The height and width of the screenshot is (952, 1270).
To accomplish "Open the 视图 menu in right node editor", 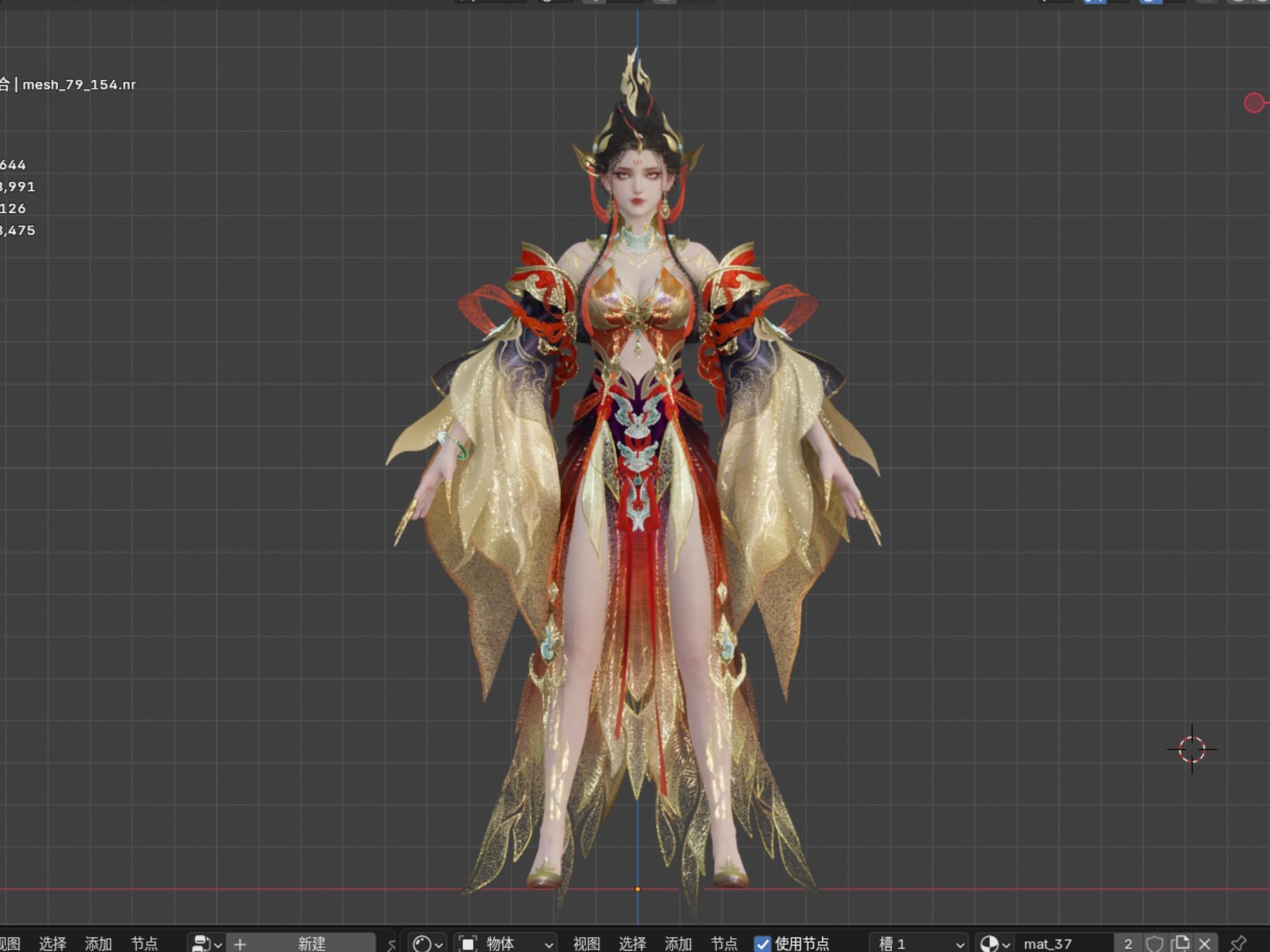I will [x=586, y=943].
